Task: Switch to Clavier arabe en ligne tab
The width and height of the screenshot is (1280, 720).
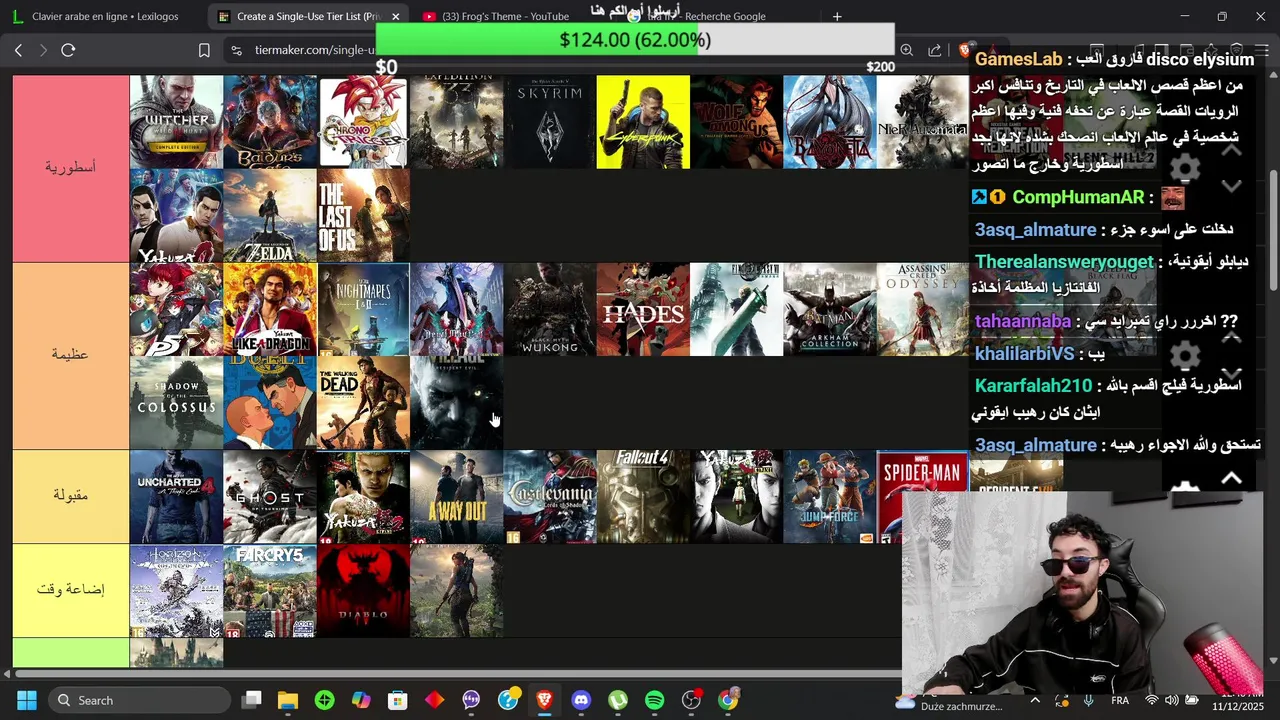Action: click(105, 16)
